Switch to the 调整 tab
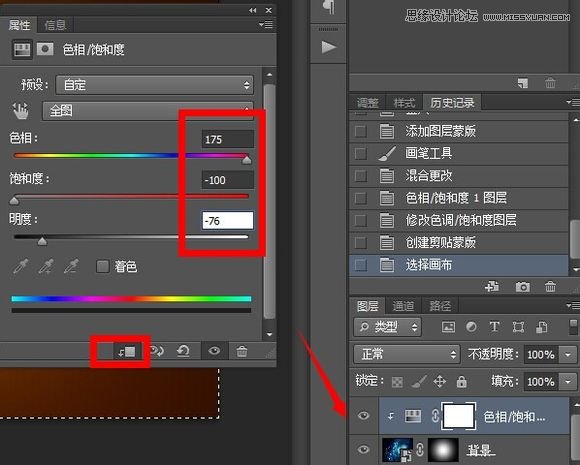The image size is (580, 465). [368, 102]
